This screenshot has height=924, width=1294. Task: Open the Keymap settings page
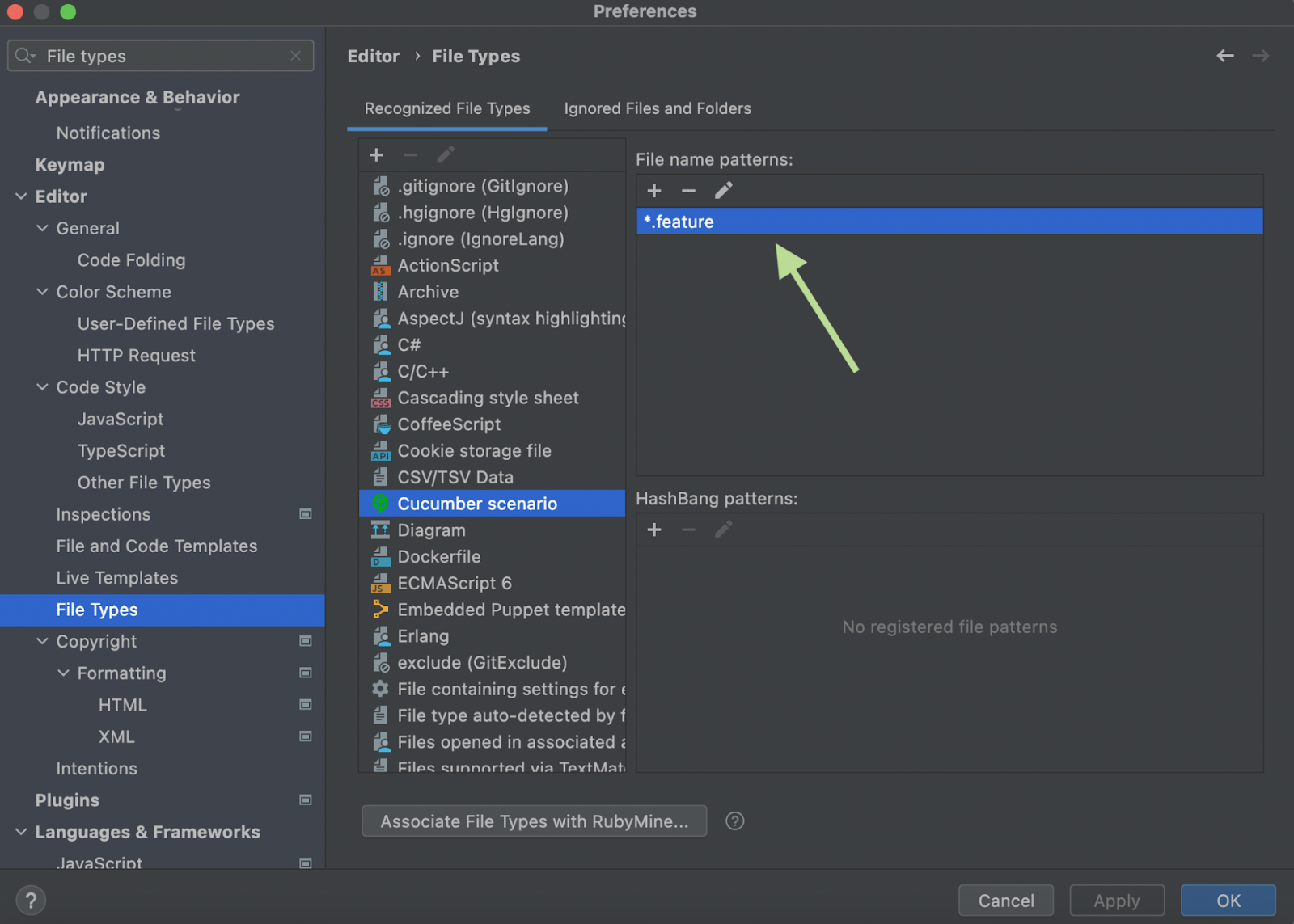(70, 165)
